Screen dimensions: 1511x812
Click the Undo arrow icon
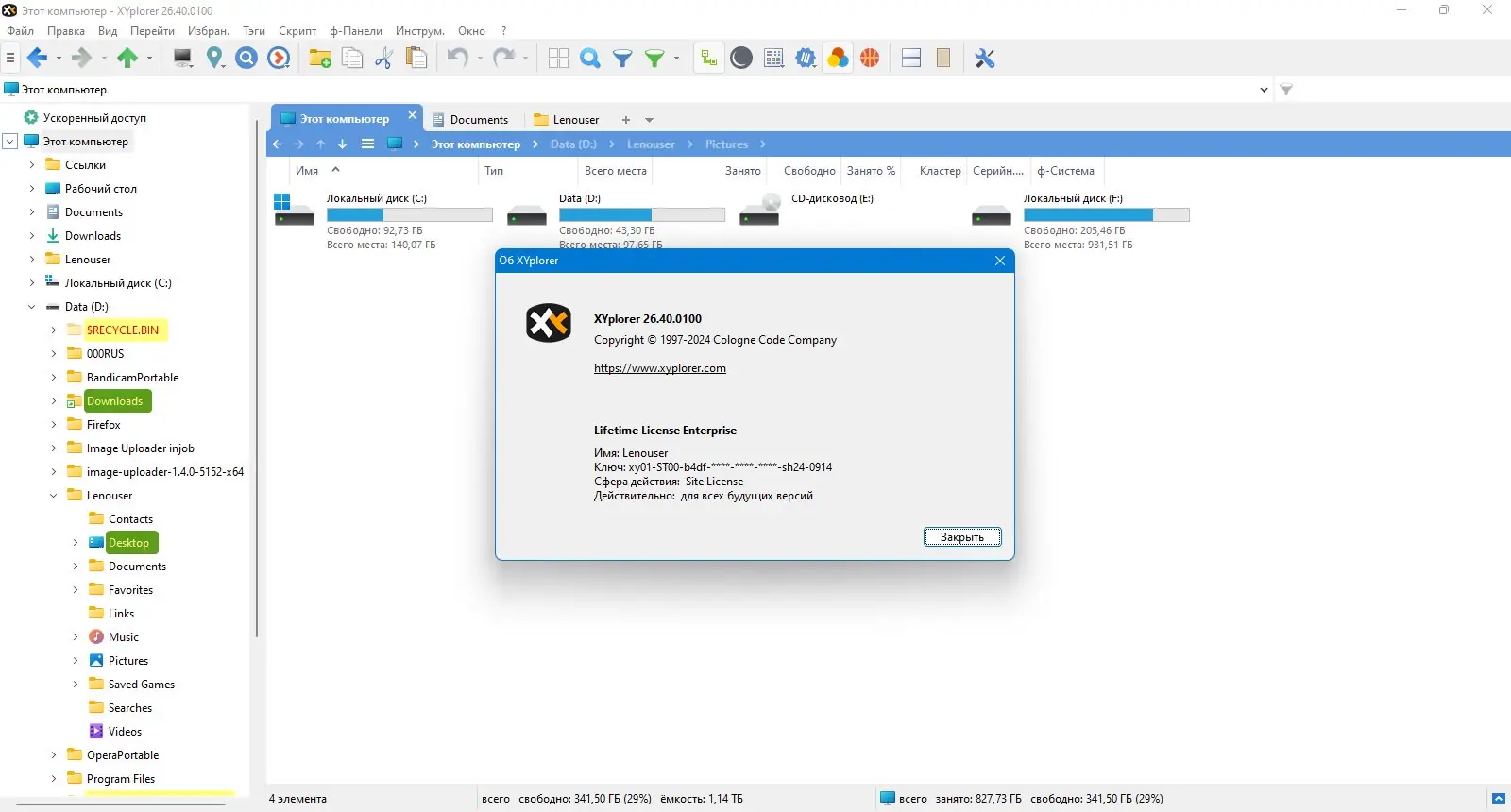[458, 59]
